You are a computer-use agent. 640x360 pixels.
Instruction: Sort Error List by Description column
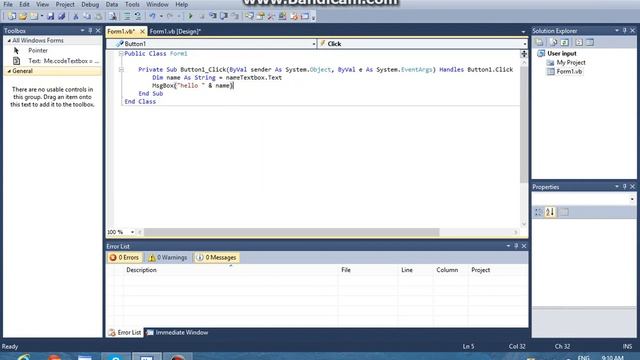(x=231, y=270)
